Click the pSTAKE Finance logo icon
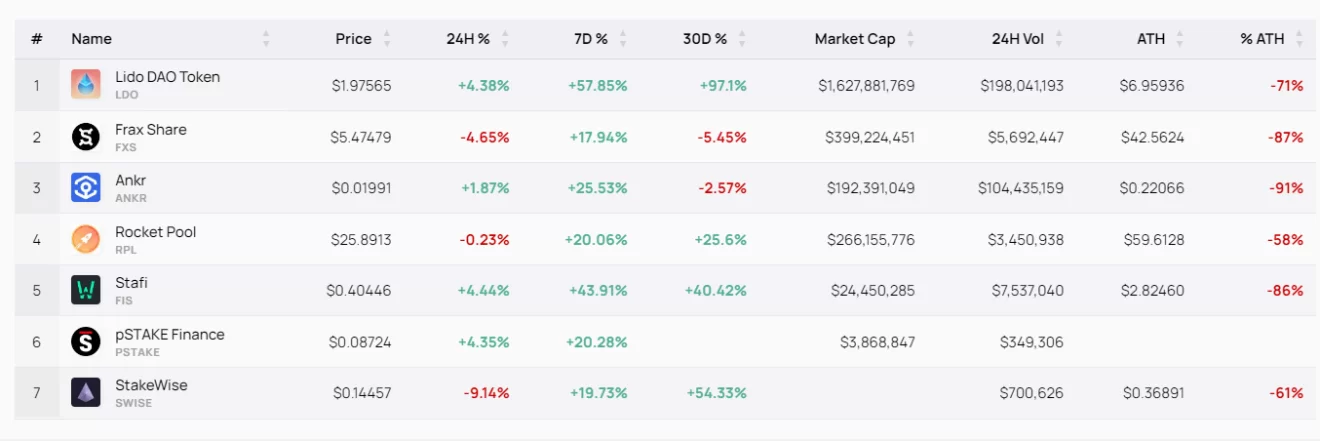 tap(86, 341)
